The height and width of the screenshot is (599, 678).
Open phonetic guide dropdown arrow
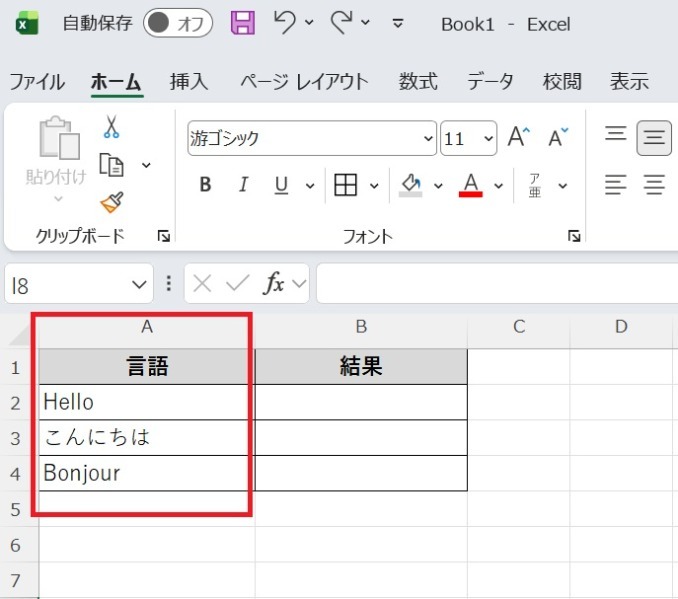click(563, 186)
